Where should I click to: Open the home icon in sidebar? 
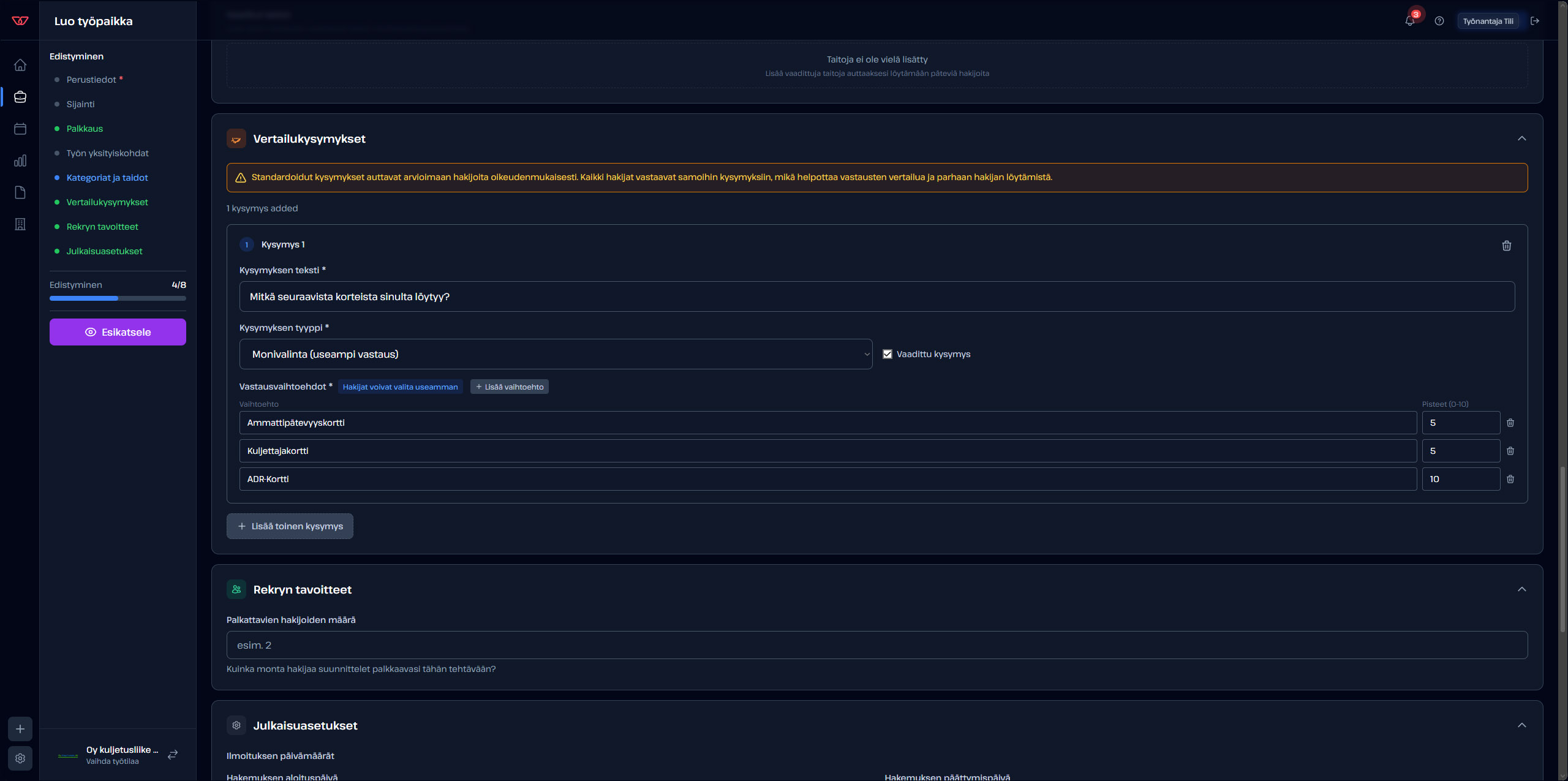[x=20, y=65]
